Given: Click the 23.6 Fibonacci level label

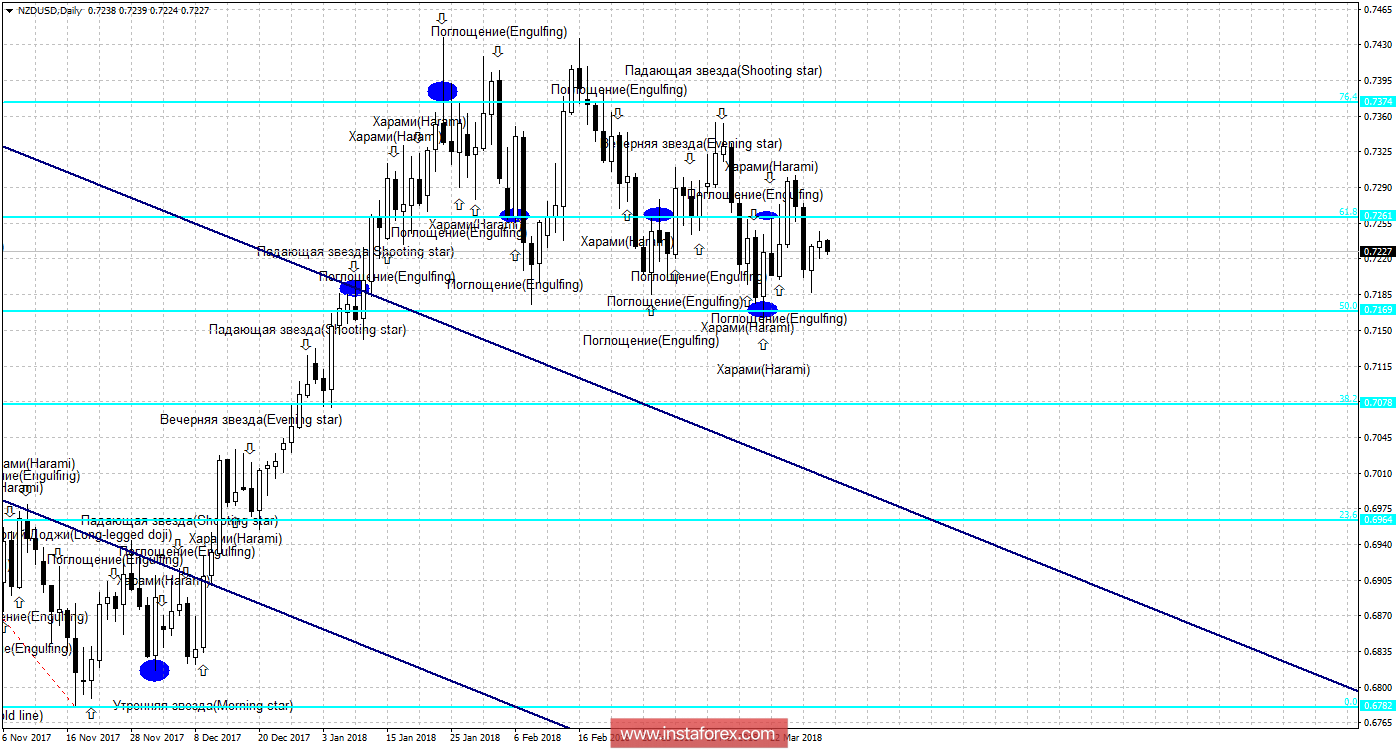Looking at the screenshot, I should click(x=1348, y=514).
